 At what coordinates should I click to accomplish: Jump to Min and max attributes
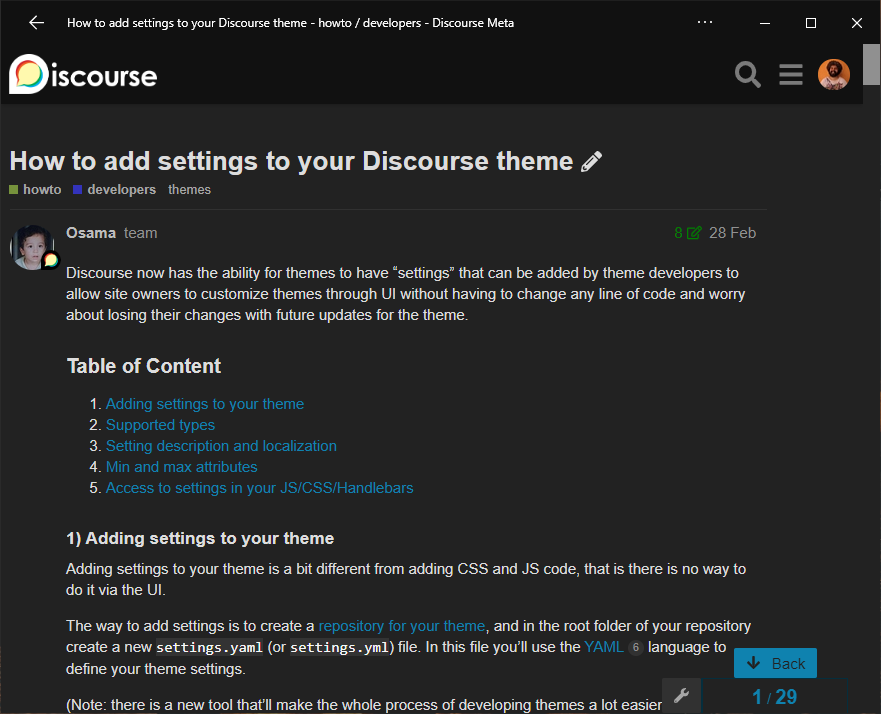181,467
